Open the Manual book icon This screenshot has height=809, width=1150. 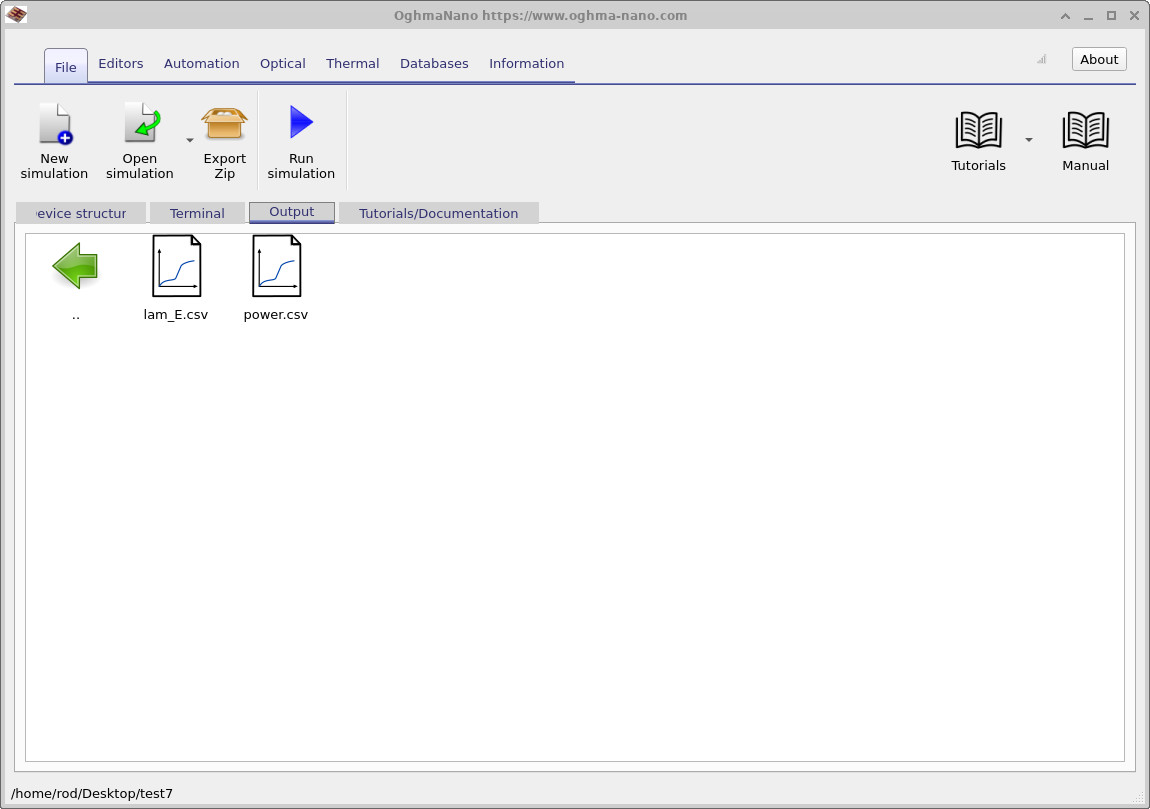pyautogui.click(x=1085, y=131)
